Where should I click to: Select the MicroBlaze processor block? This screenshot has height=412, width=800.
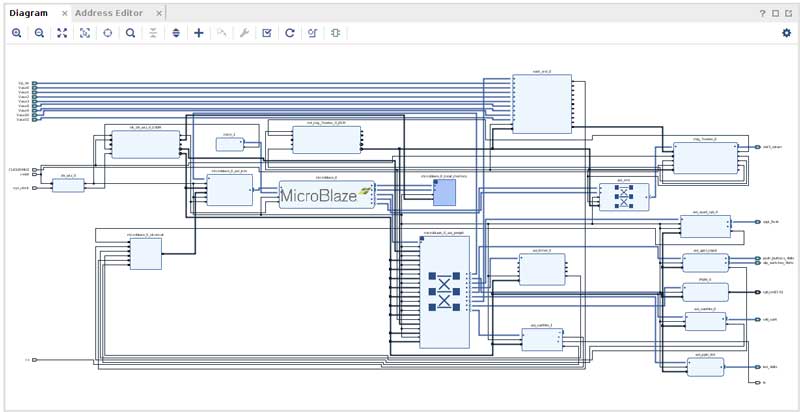tap(326, 194)
